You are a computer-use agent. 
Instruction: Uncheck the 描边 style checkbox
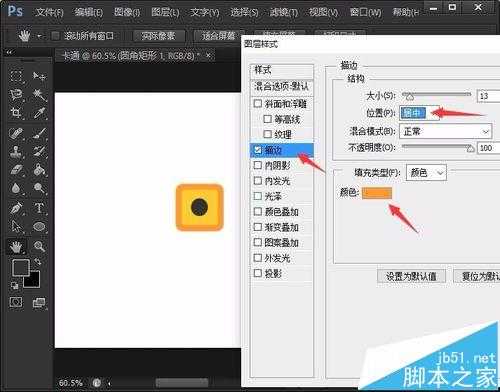(x=258, y=150)
